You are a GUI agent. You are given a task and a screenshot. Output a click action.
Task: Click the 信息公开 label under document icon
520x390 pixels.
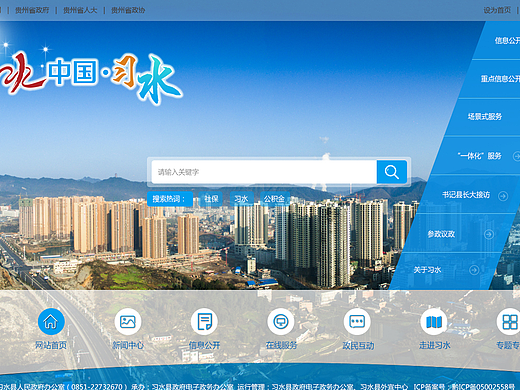[204, 345]
